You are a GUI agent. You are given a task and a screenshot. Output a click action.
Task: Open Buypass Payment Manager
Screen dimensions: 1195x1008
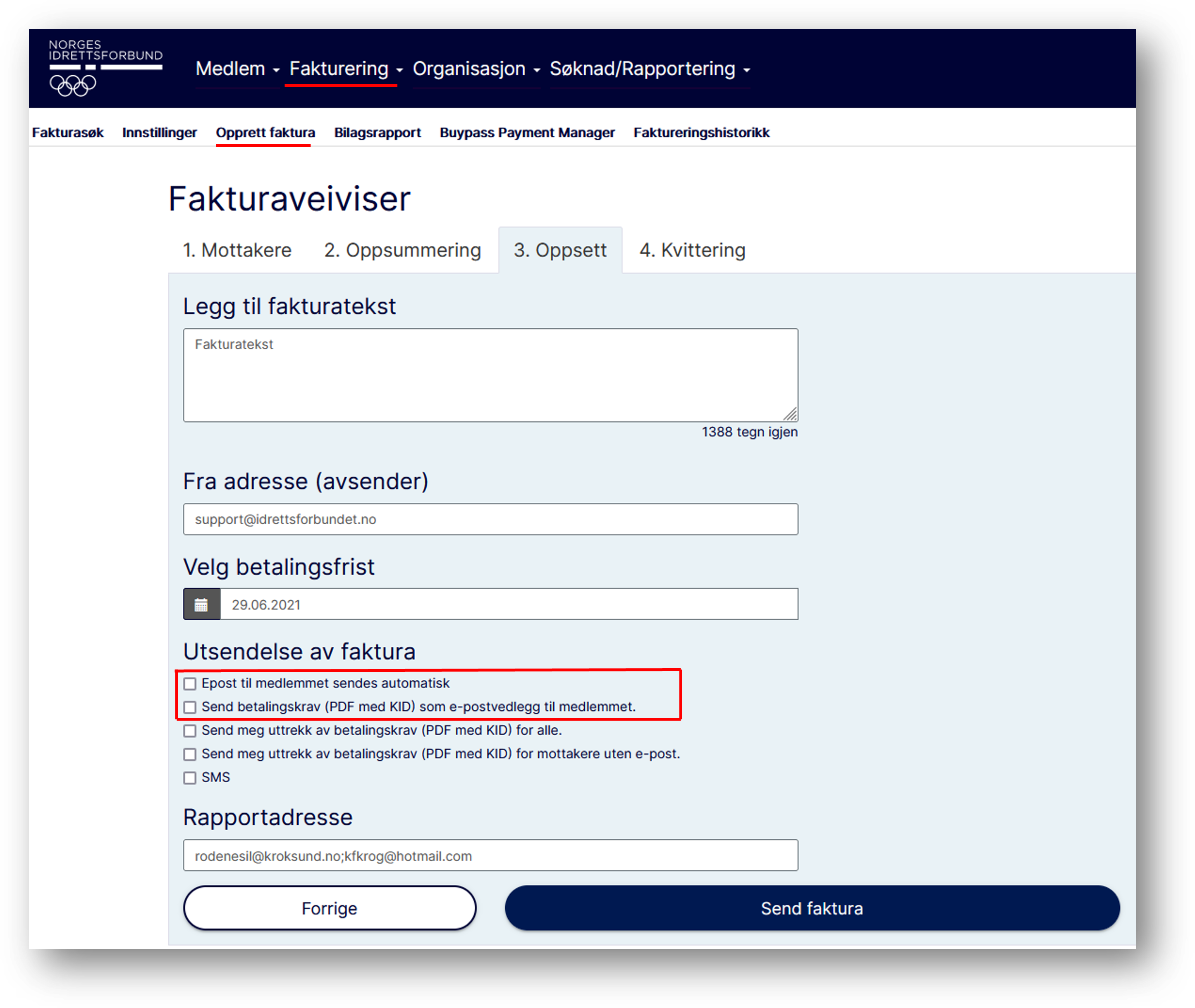pos(527,133)
